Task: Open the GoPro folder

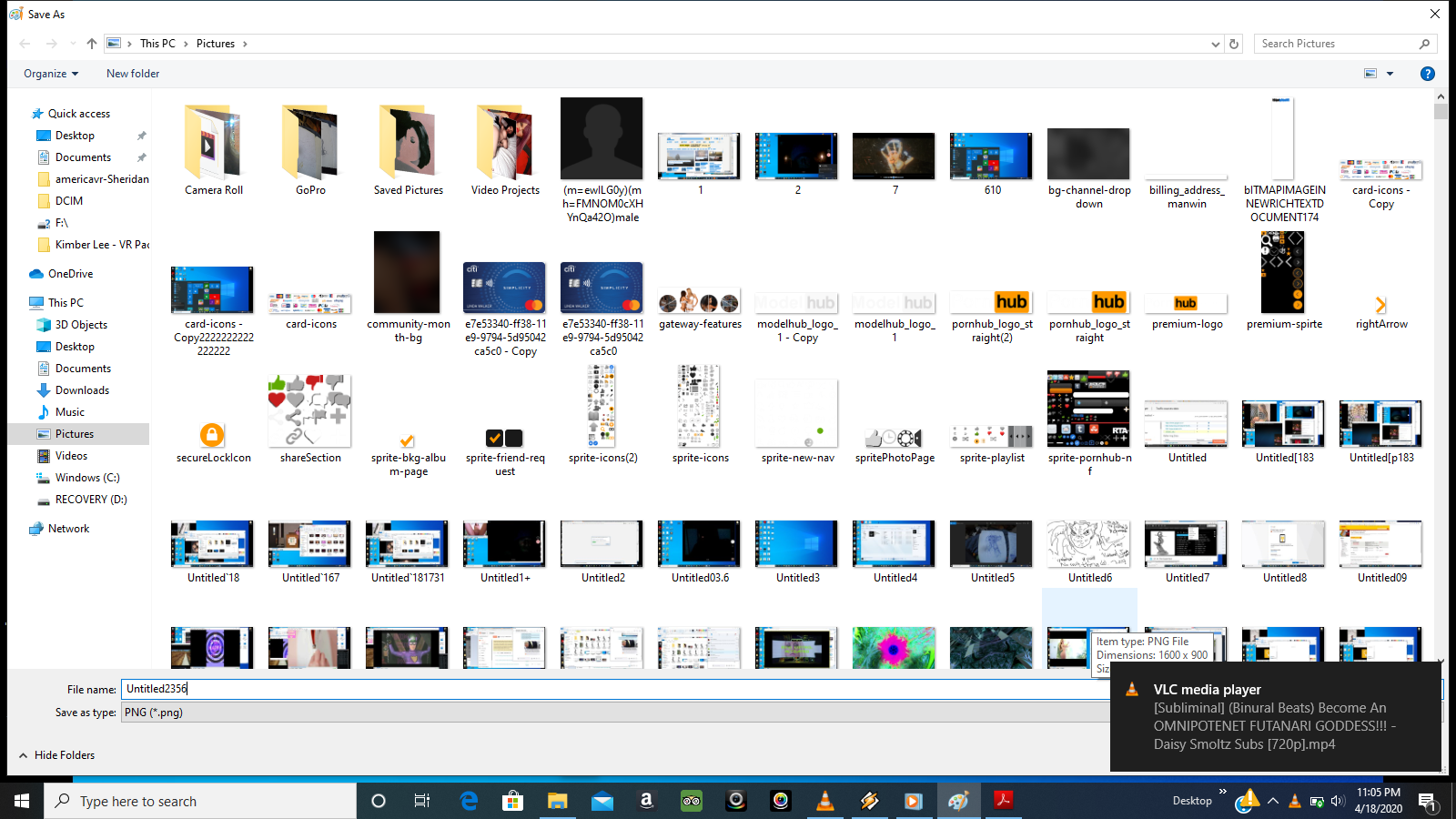Action: pyautogui.click(x=310, y=150)
